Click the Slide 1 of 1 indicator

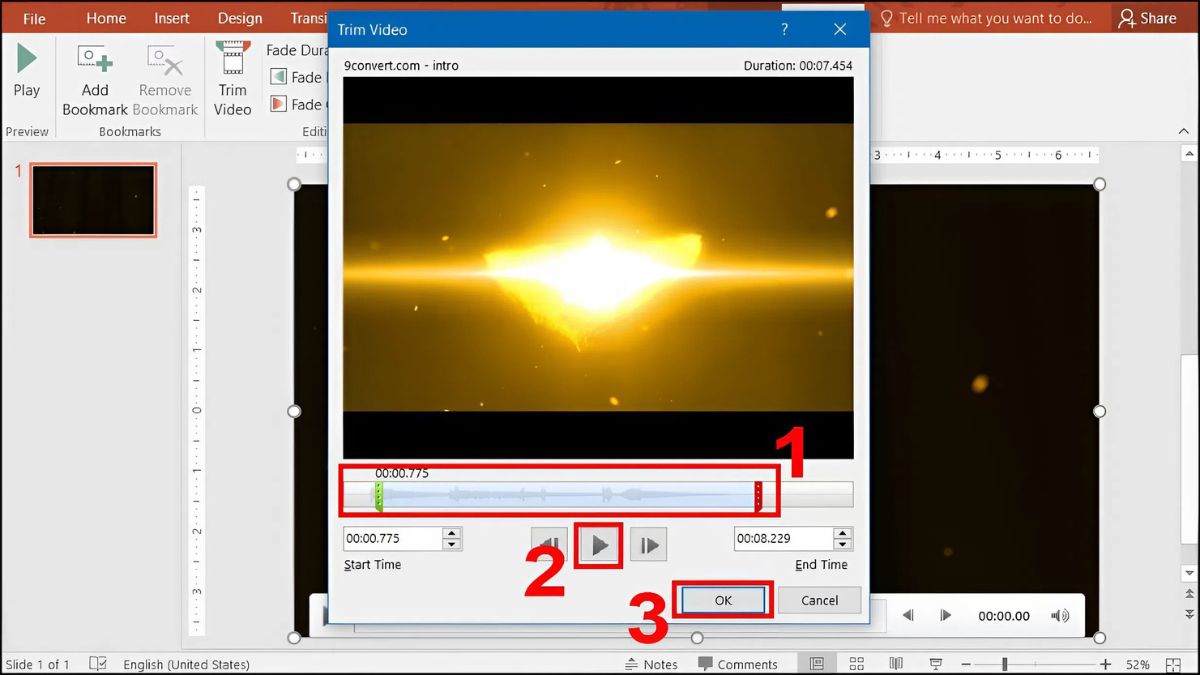click(38, 664)
